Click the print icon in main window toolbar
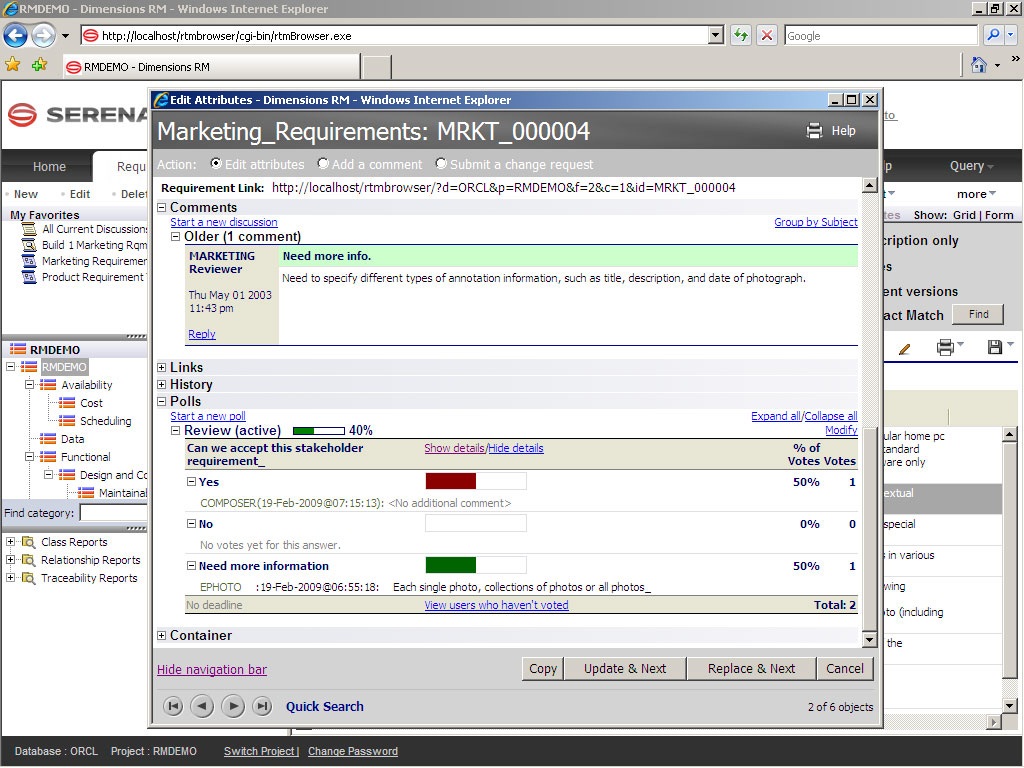 tap(945, 347)
